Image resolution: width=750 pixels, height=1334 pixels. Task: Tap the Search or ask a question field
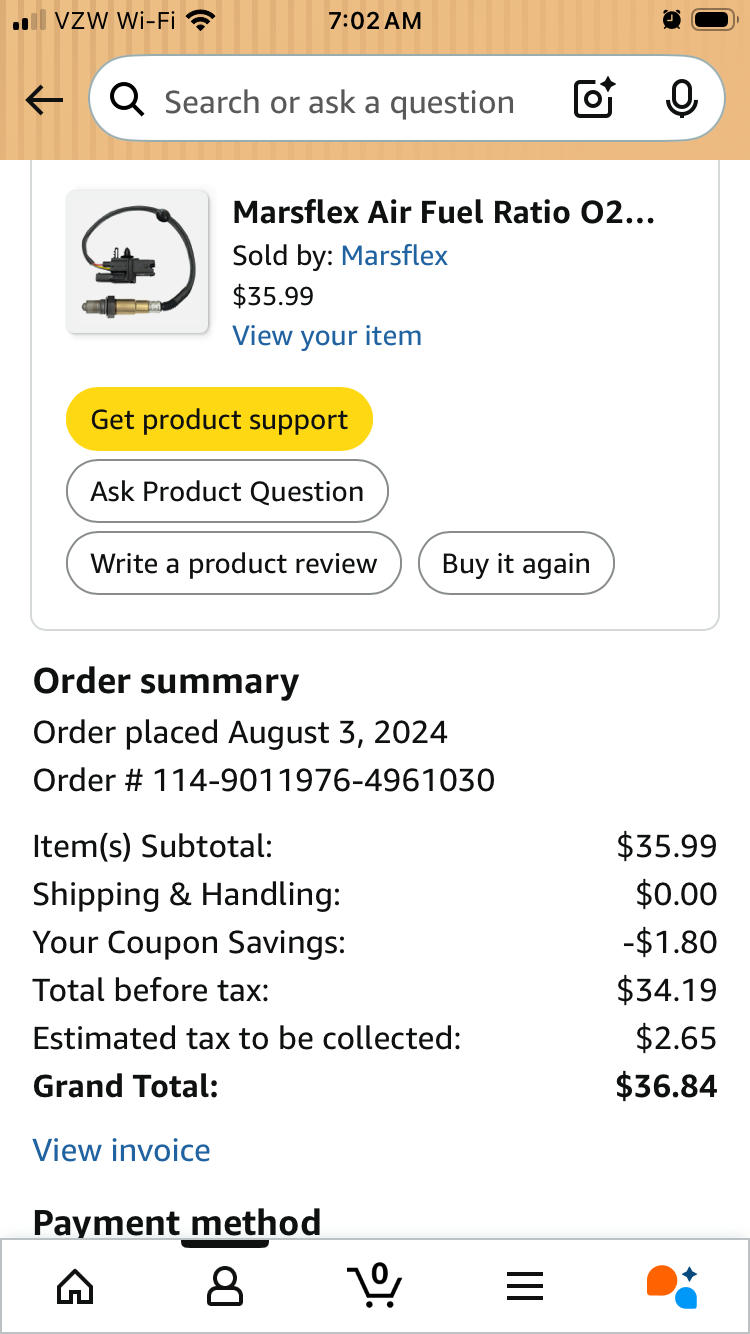(340, 102)
